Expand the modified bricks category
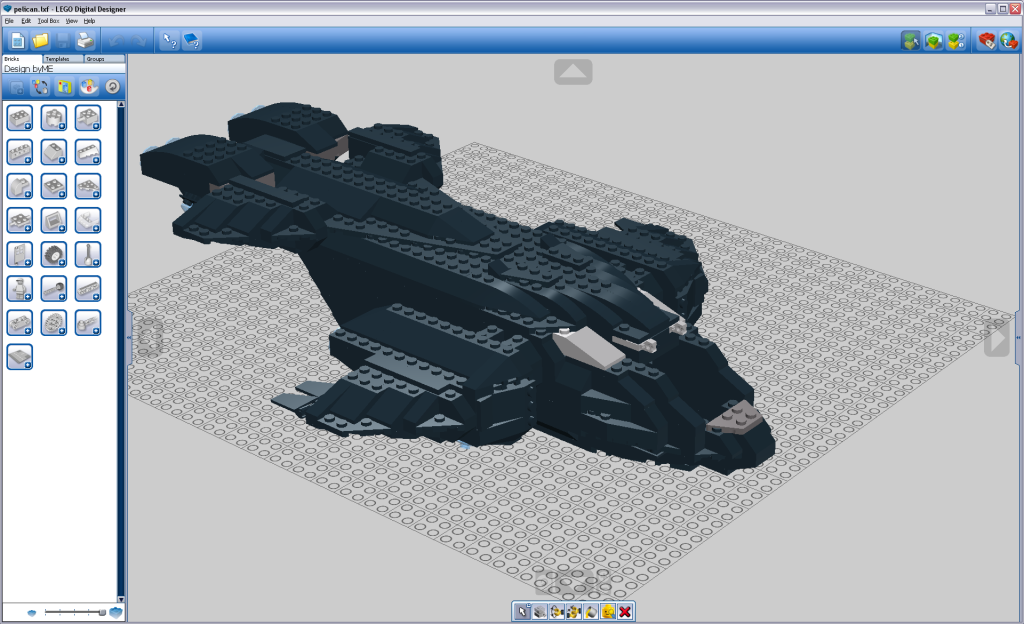The width and height of the screenshot is (1024, 624). point(88,118)
